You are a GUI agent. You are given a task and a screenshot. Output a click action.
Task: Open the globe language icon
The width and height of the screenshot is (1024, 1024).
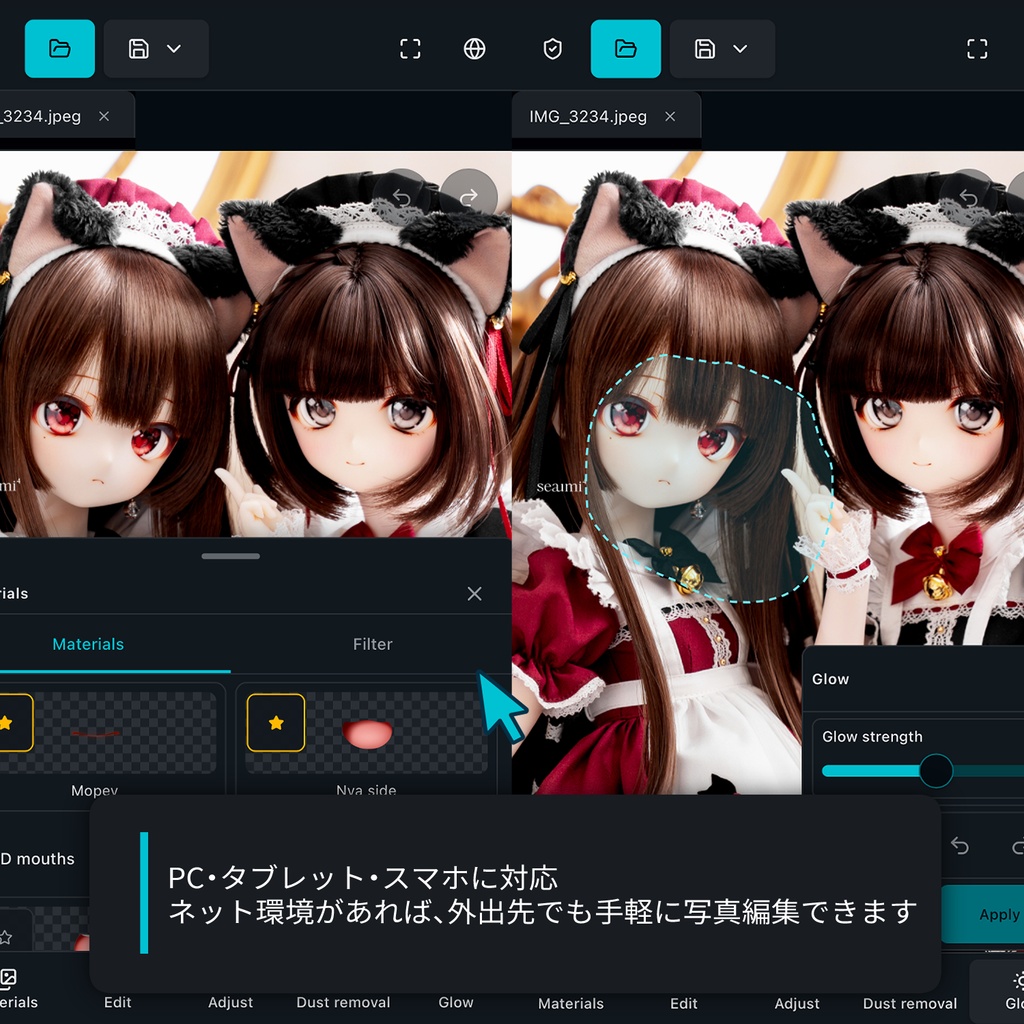474,48
